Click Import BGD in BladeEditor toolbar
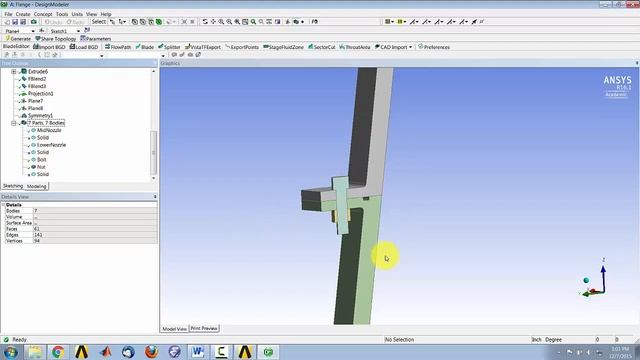 (49, 47)
